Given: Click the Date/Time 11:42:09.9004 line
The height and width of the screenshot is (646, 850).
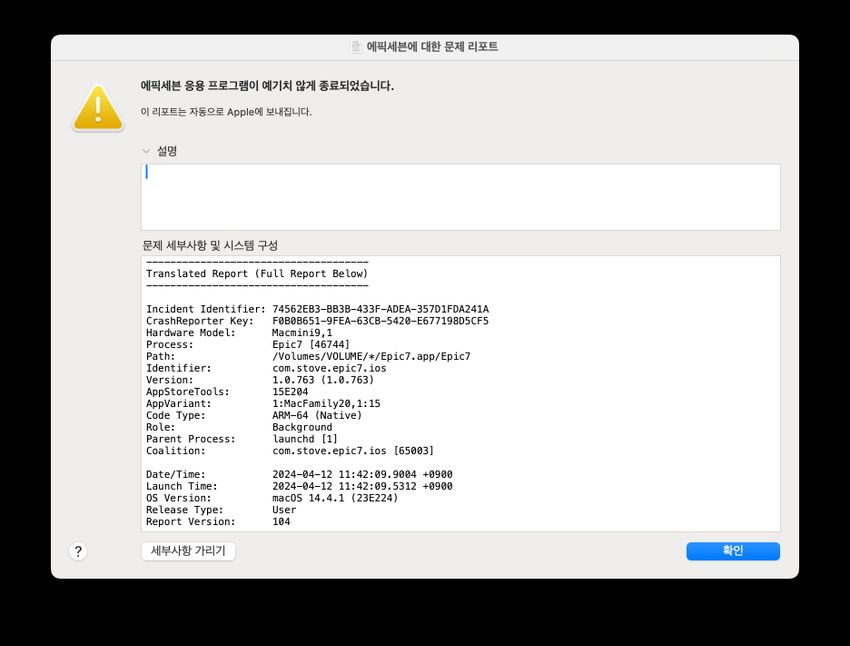Looking at the screenshot, I should point(299,475).
